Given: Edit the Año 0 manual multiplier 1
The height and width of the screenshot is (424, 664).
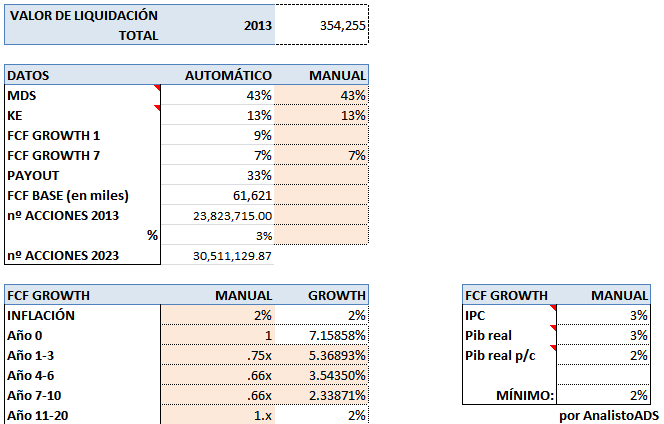Looking at the screenshot, I should pyautogui.click(x=218, y=335).
